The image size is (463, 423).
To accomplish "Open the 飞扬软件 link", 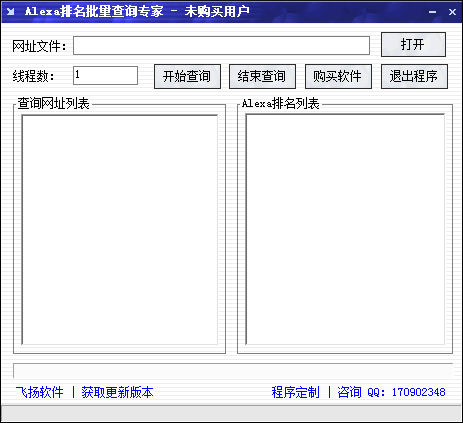I will (x=40, y=392).
